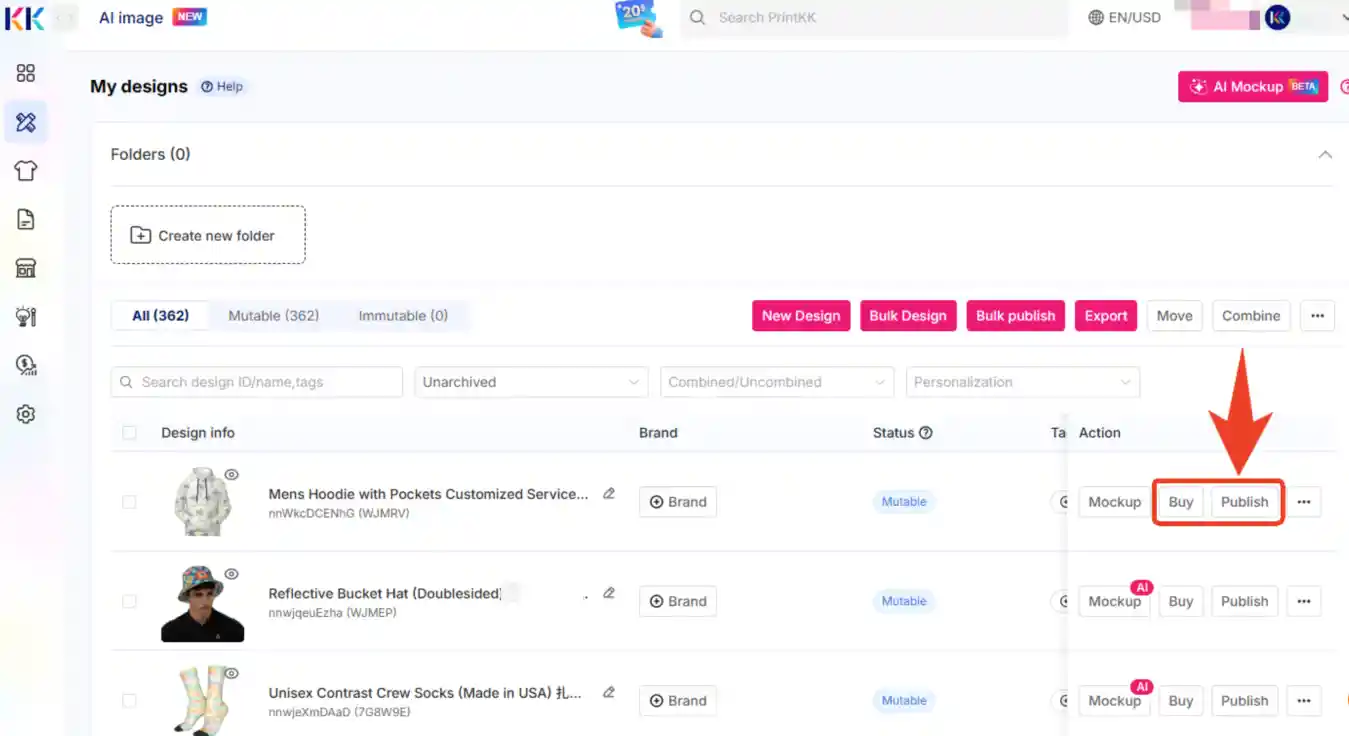Image resolution: width=1349 pixels, height=736 pixels.
Task: Check the select-all designs checkbox
Action: pyautogui.click(x=129, y=433)
